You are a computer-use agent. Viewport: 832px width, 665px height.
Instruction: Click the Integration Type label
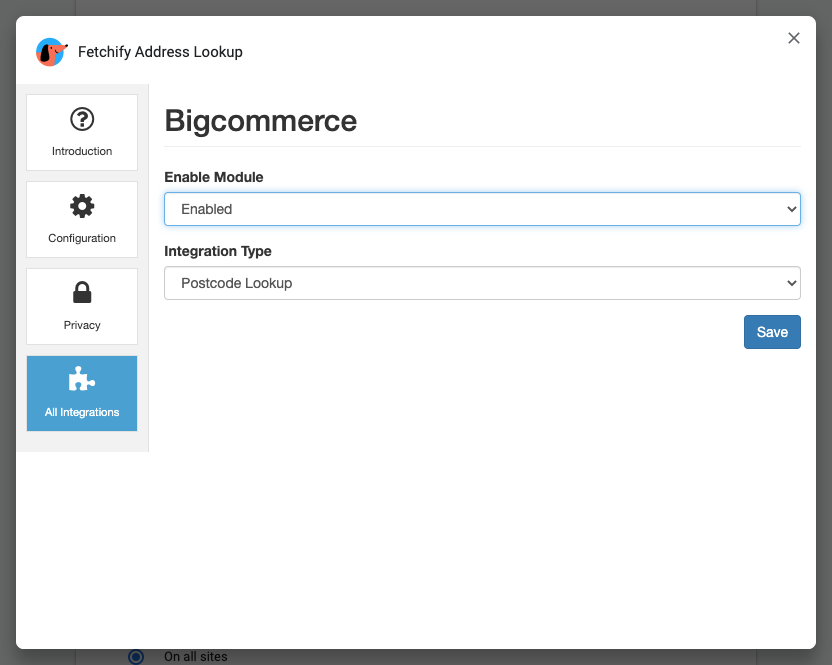click(x=218, y=252)
